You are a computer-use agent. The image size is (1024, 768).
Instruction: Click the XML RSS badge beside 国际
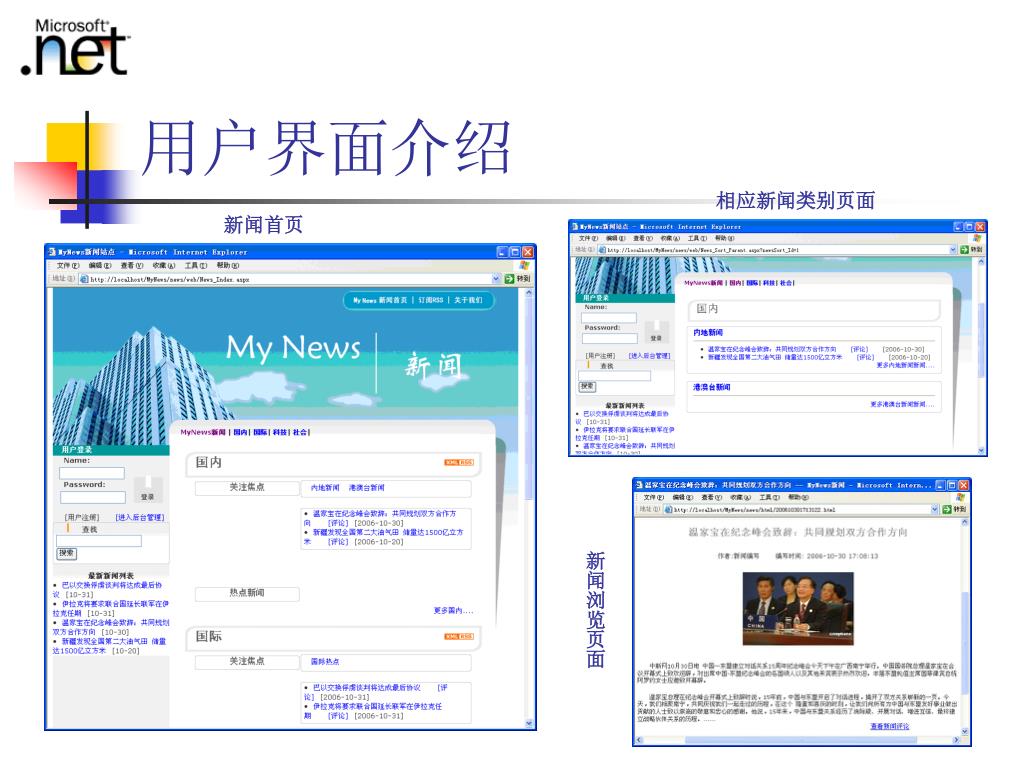click(x=459, y=637)
